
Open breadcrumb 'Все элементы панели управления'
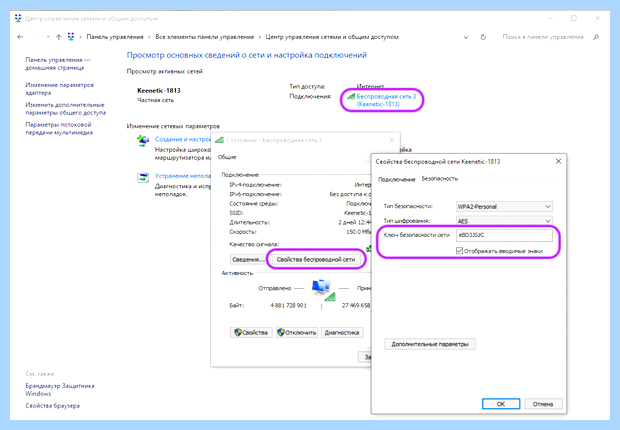[x=204, y=37]
